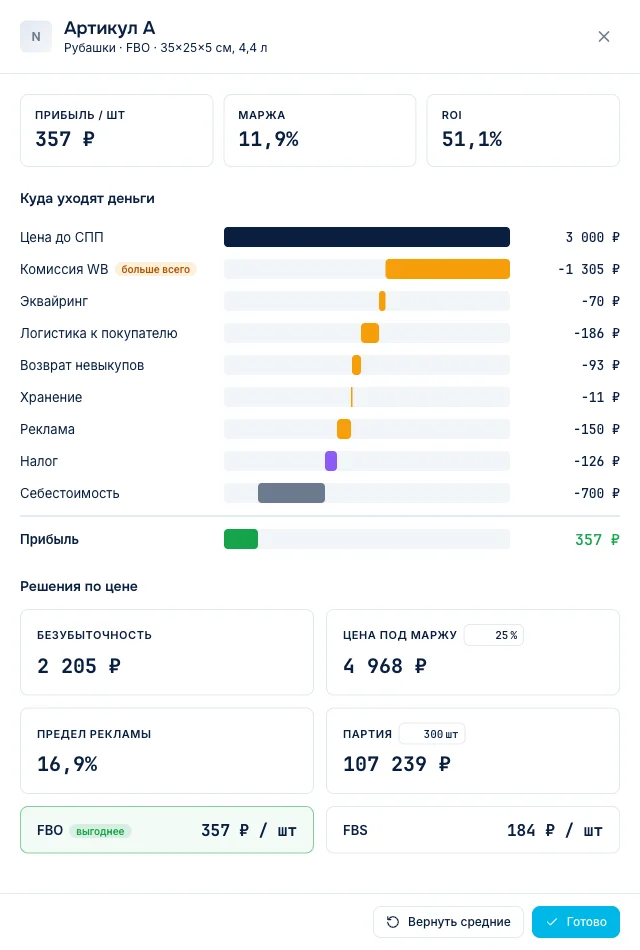The image size is (640, 950).
Task: Close the Артикул А dialog with the X
Action: coord(604,36)
